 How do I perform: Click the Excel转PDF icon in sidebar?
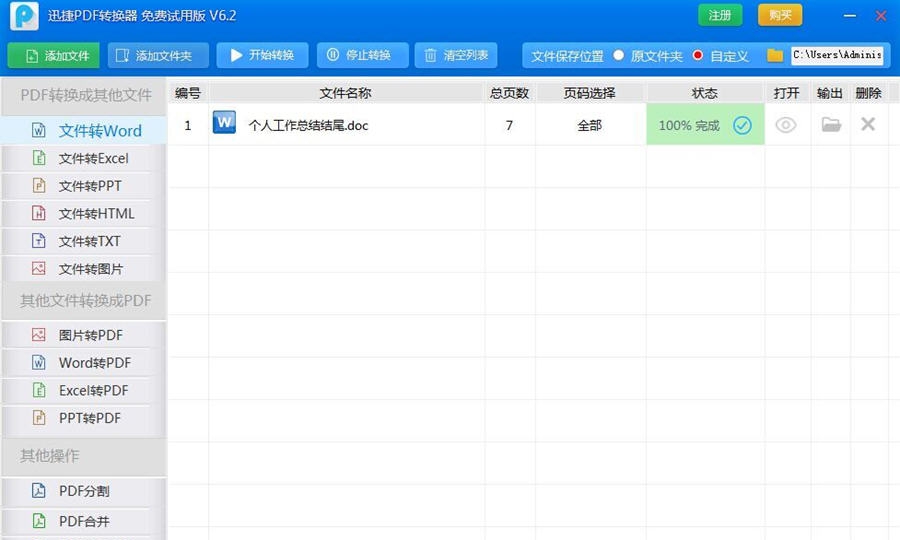(38, 390)
